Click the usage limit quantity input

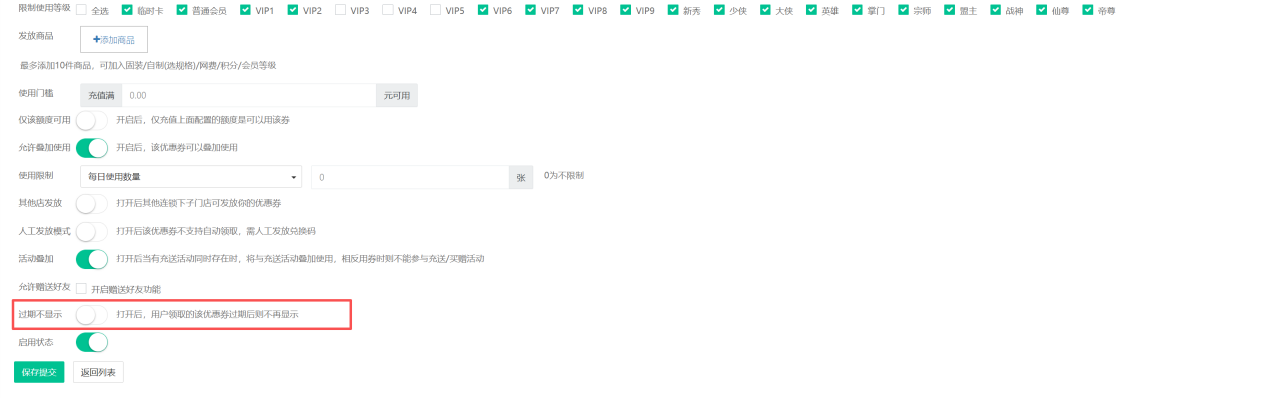(411, 177)
